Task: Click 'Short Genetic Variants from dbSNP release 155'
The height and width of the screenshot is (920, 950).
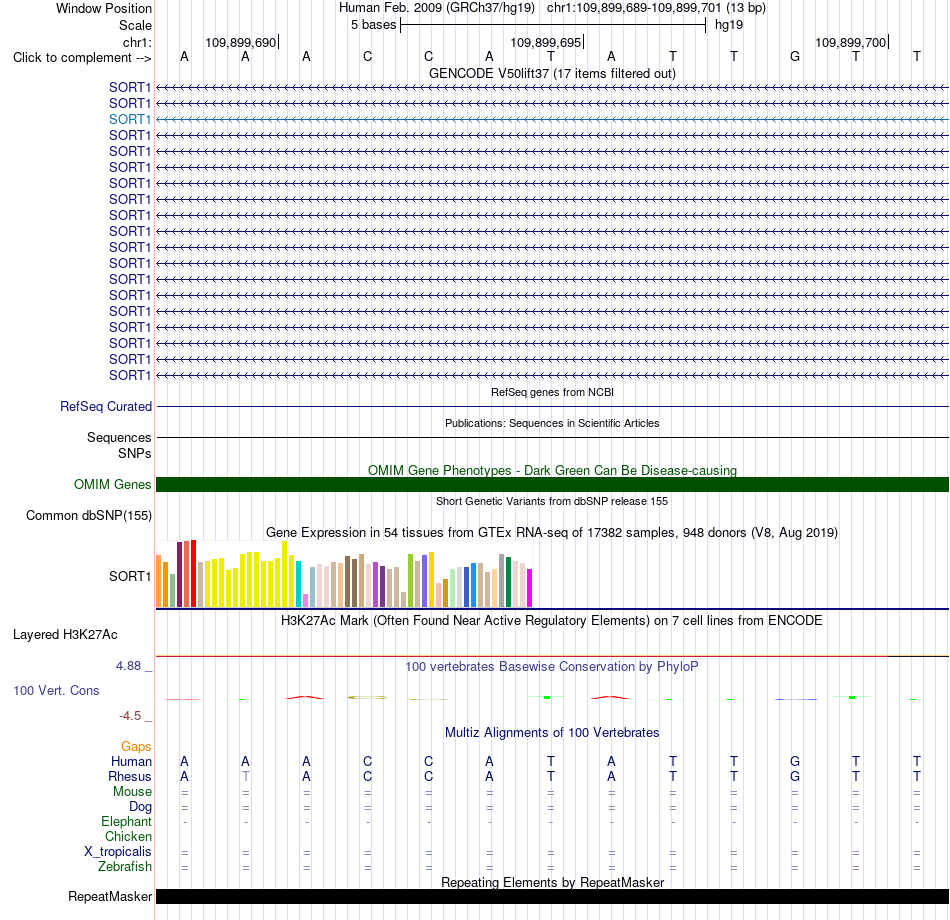Action: [552, 501]
